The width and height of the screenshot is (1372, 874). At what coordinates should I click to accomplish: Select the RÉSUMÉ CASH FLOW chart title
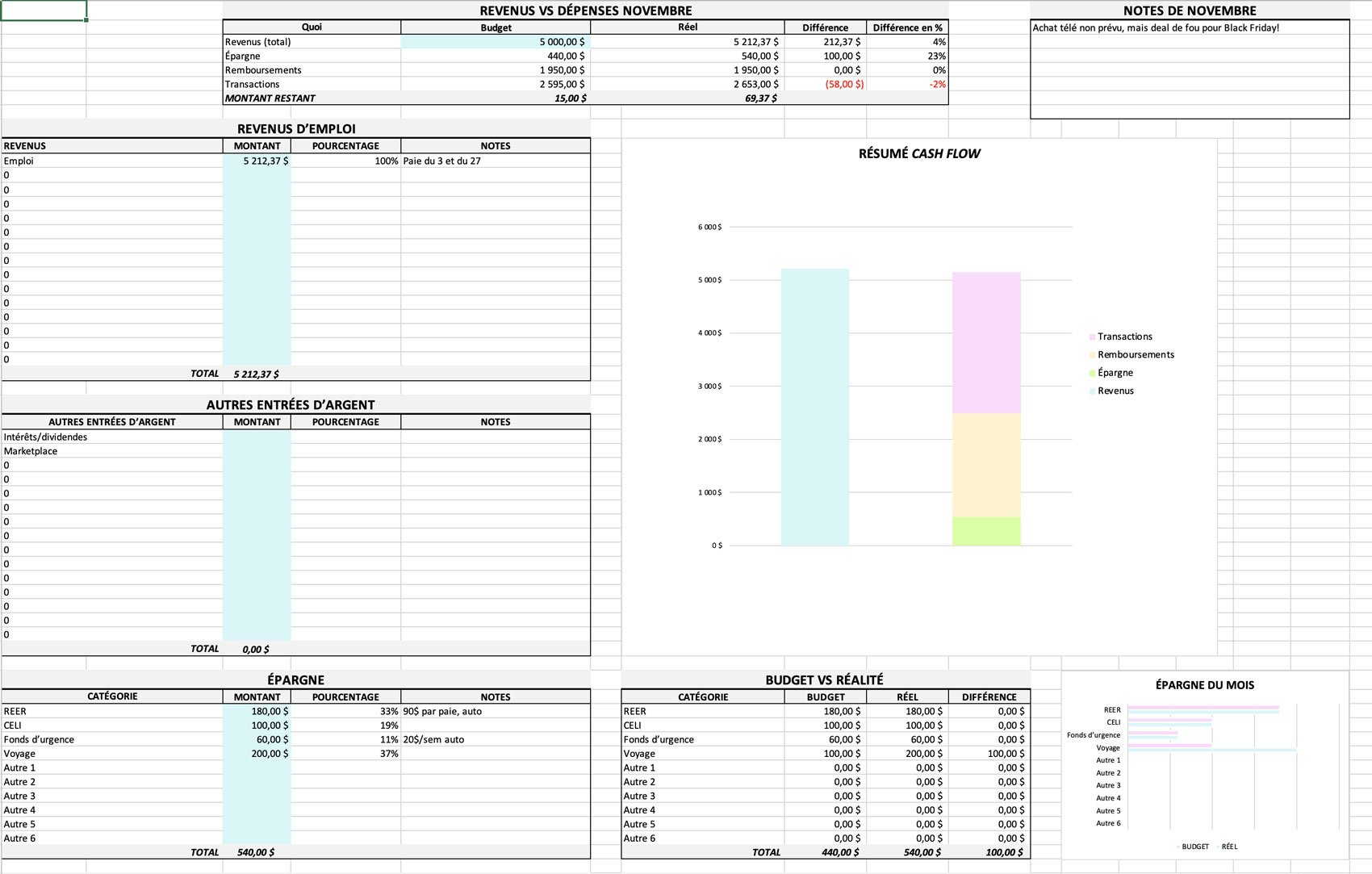pyautogui.click(x=918, y=153)
